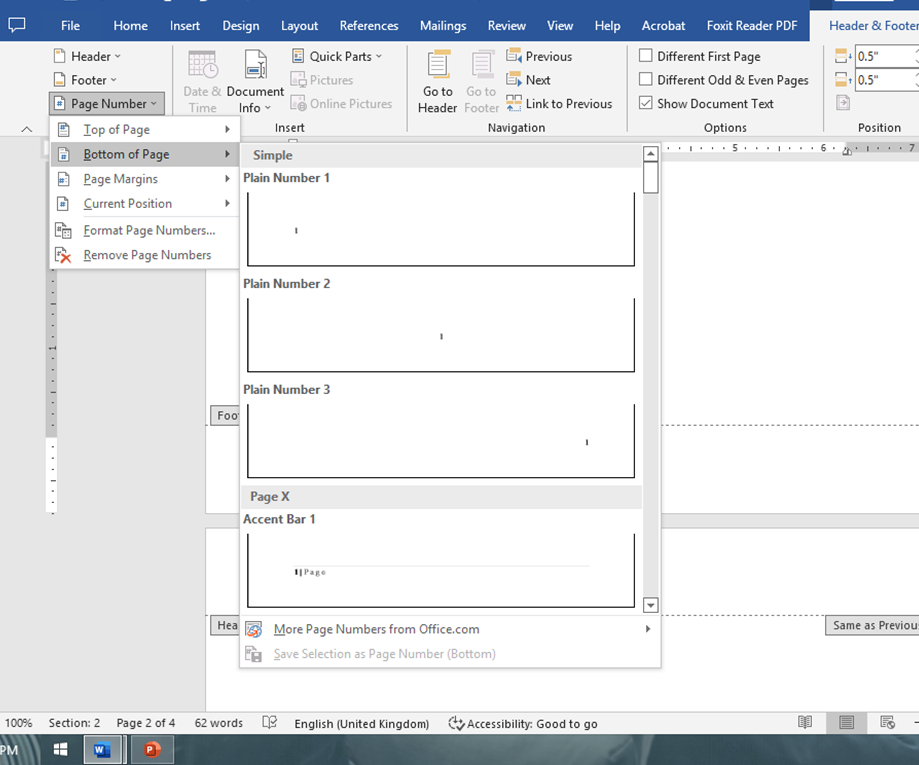This screenshot has width=919, height=765.
Task: Click the Document Info icon
Action: 256,64
